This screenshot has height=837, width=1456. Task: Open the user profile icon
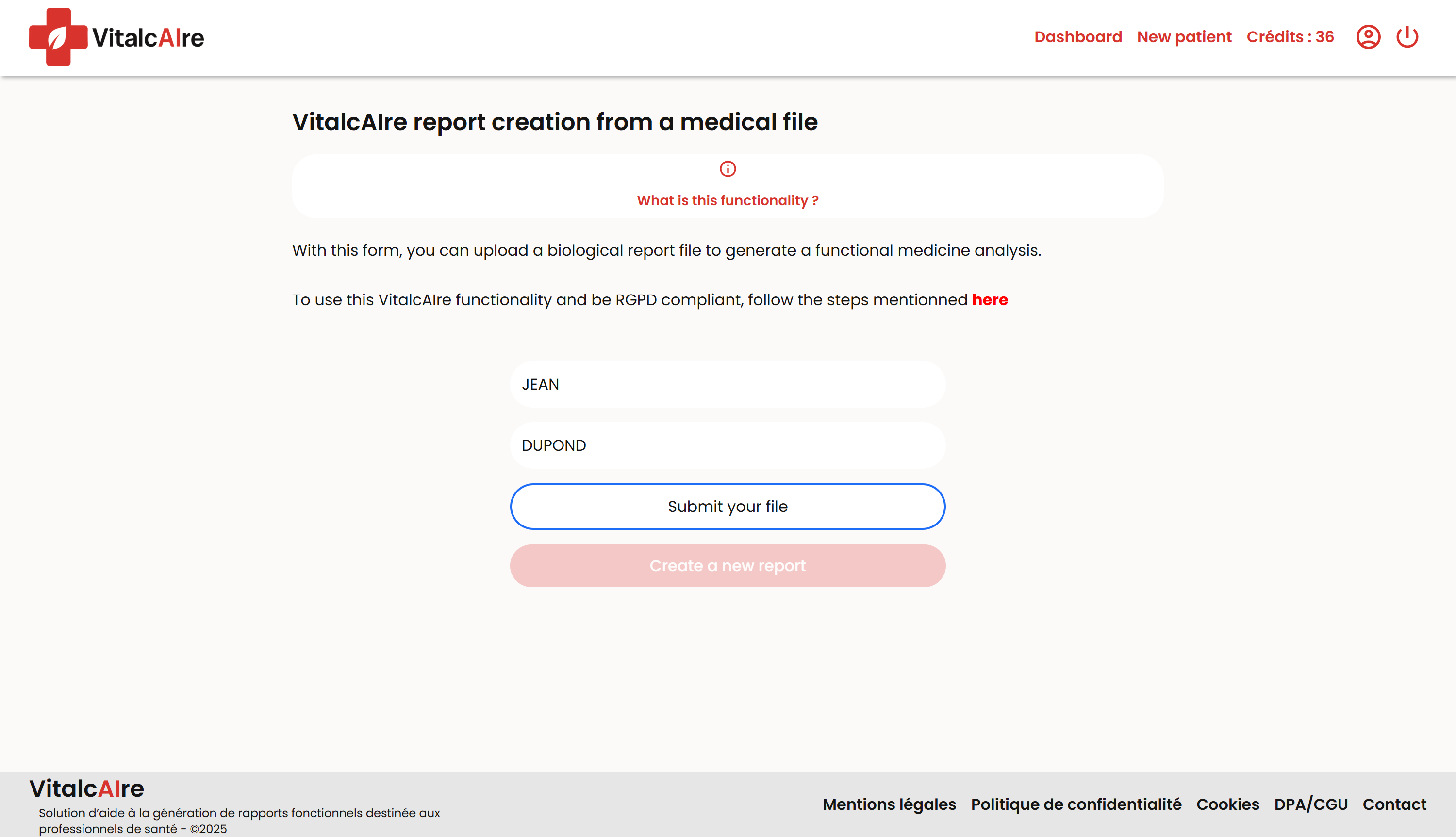[x=1368, y=37]
